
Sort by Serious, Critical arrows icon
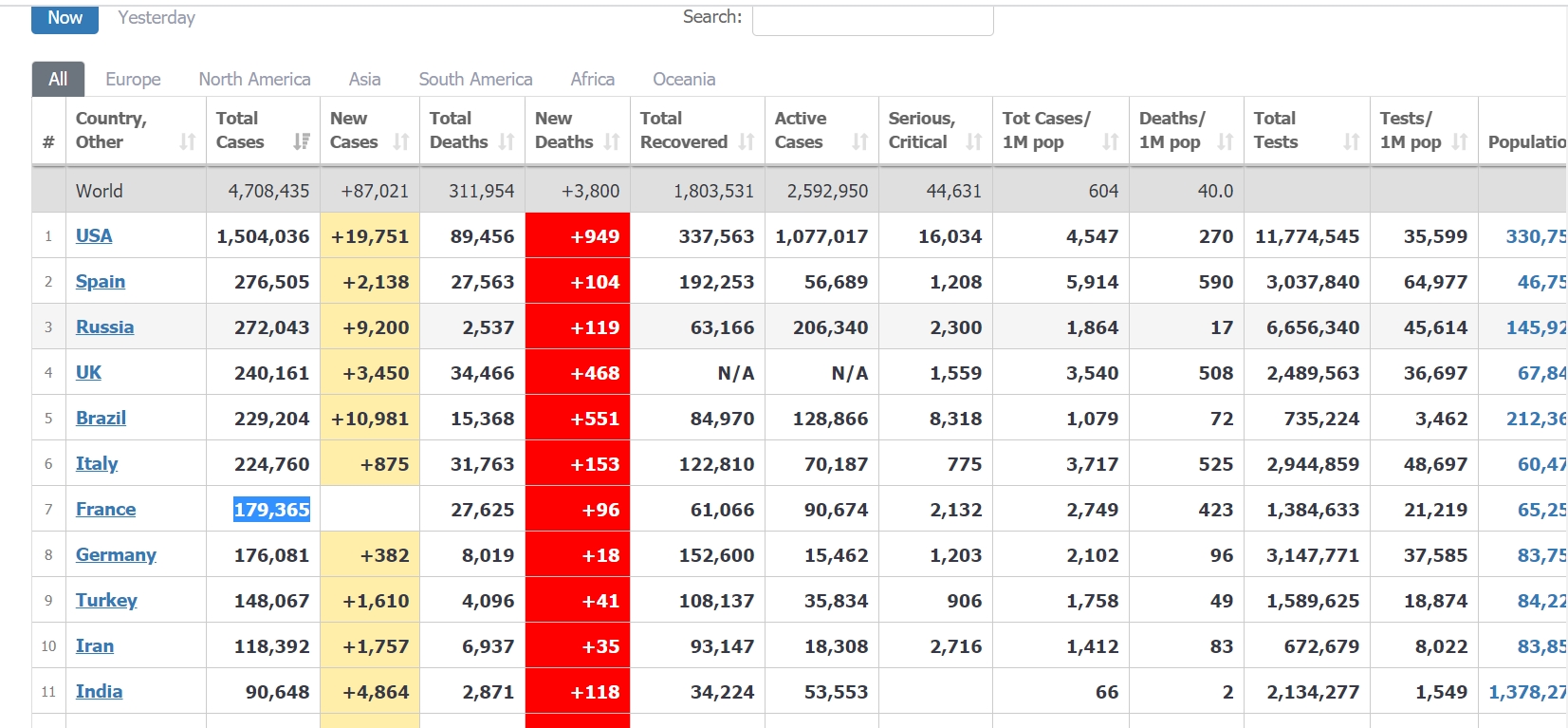tap(973, 141)
